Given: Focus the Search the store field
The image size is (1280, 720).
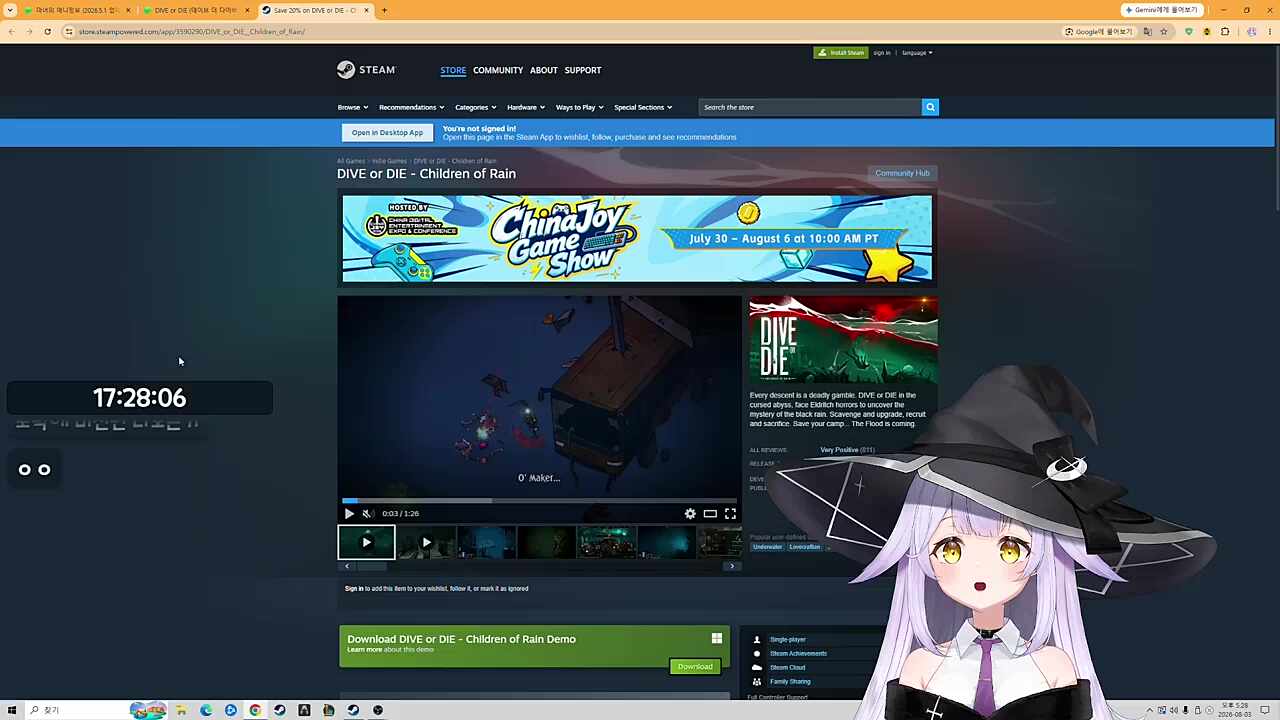Looking at the screenshot, I should point(810,107).
